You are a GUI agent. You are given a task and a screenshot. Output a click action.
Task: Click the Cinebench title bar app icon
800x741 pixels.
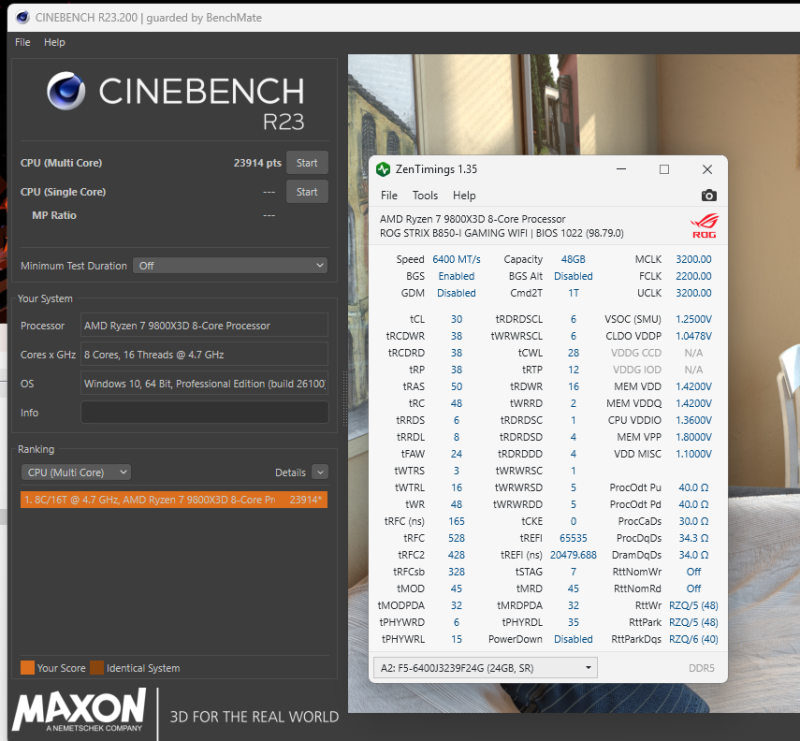coord(22,17)
